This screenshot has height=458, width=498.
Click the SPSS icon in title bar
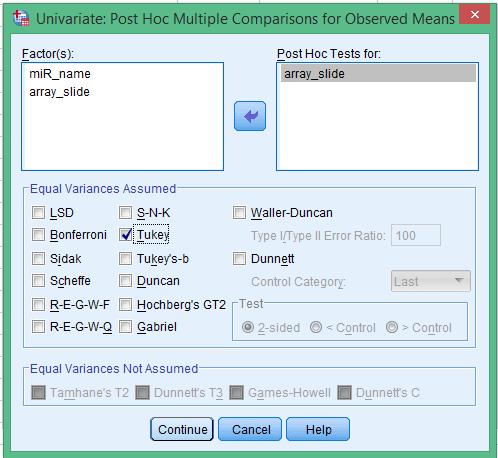coord(21,18)
